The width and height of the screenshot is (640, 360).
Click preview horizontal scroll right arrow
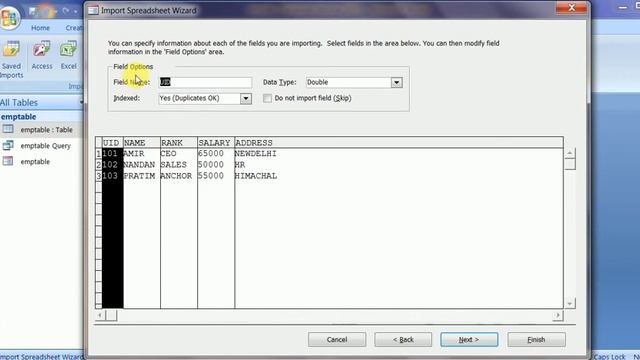(x=558, y=315)
